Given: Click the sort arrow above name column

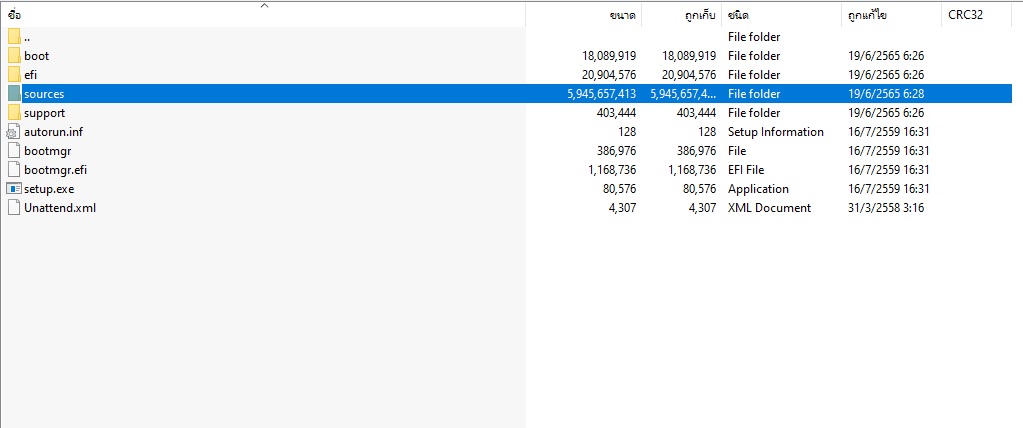Looking at the screenshot, I should pyautogui.click(x=265, y=6).
